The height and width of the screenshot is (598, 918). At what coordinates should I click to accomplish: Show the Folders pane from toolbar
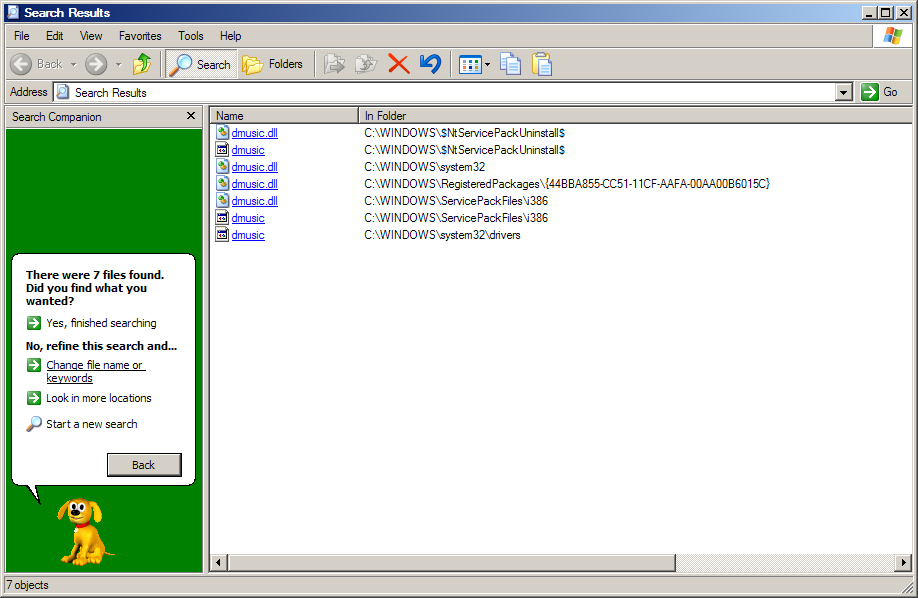pos(273,64)
